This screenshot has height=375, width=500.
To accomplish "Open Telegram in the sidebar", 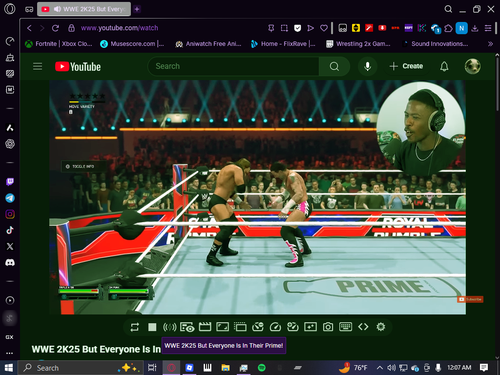I will click(10, 198).
